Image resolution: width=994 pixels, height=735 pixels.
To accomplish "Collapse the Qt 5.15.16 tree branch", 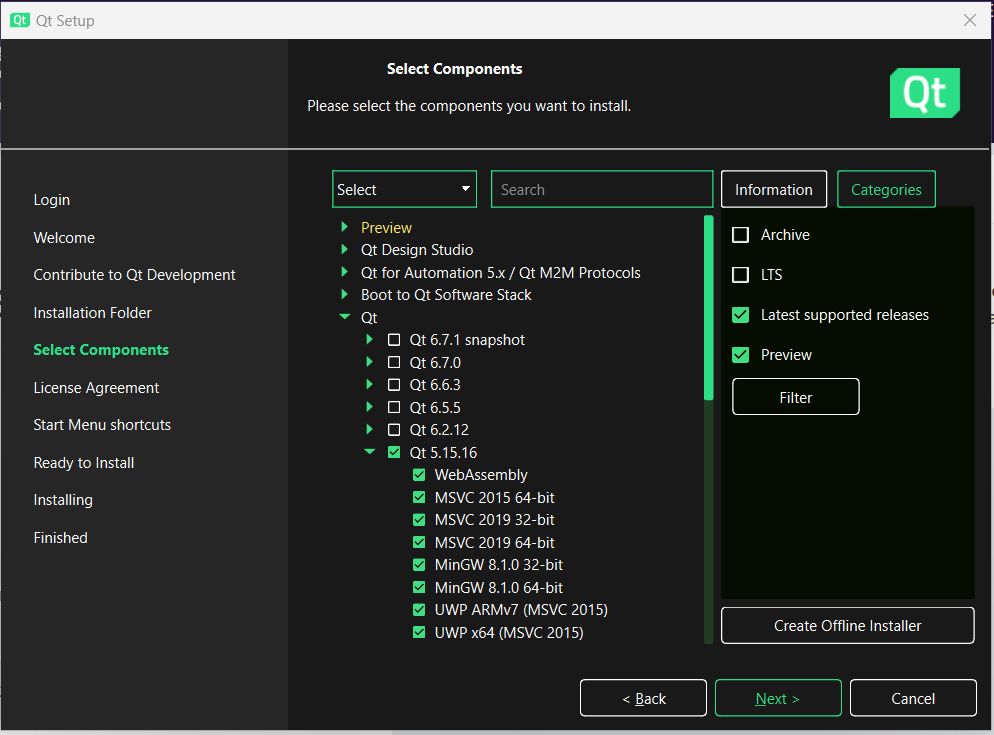I will (x=369, y=452).
